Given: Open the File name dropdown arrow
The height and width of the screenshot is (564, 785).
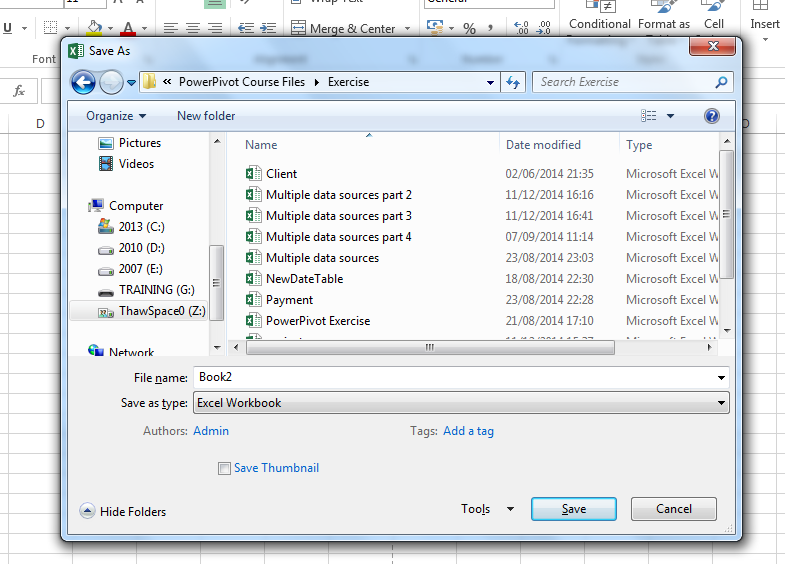Looking at the screenshot, I should pyautogui.click(x=721, y=378).
